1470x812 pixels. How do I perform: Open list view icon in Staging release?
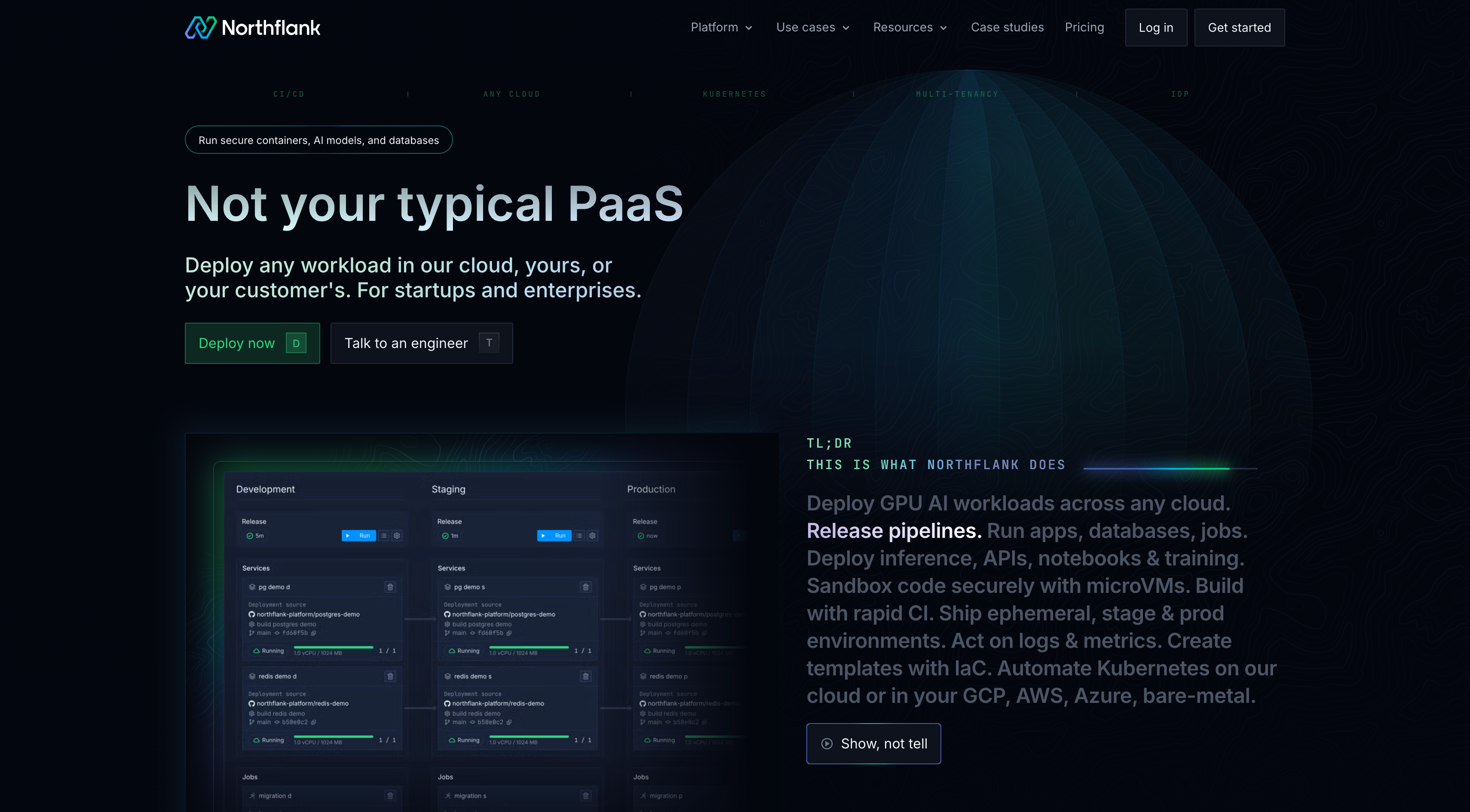coord(580,535)
